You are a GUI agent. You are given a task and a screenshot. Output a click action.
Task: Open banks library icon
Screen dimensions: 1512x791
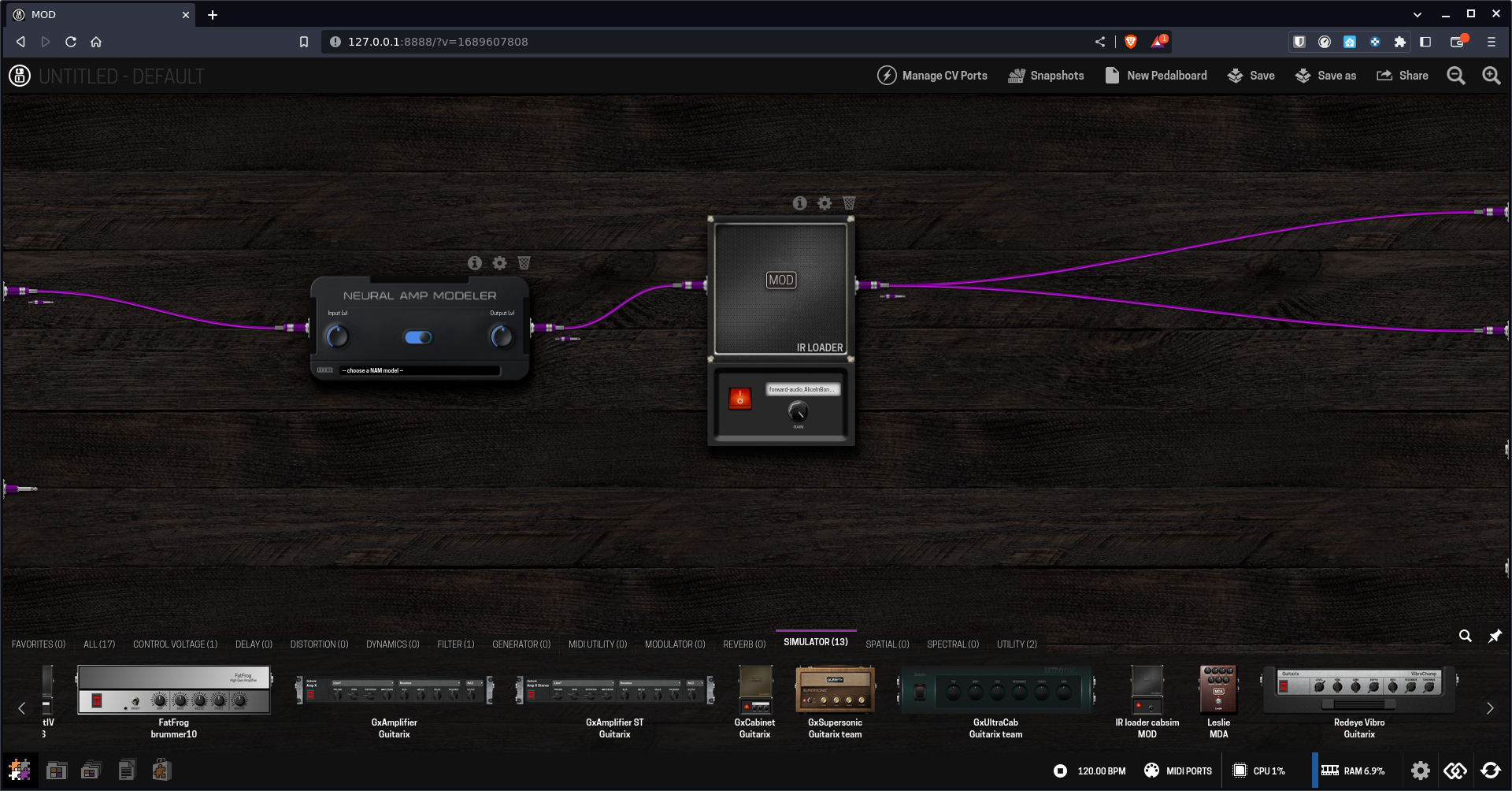(x=91, y=770)
